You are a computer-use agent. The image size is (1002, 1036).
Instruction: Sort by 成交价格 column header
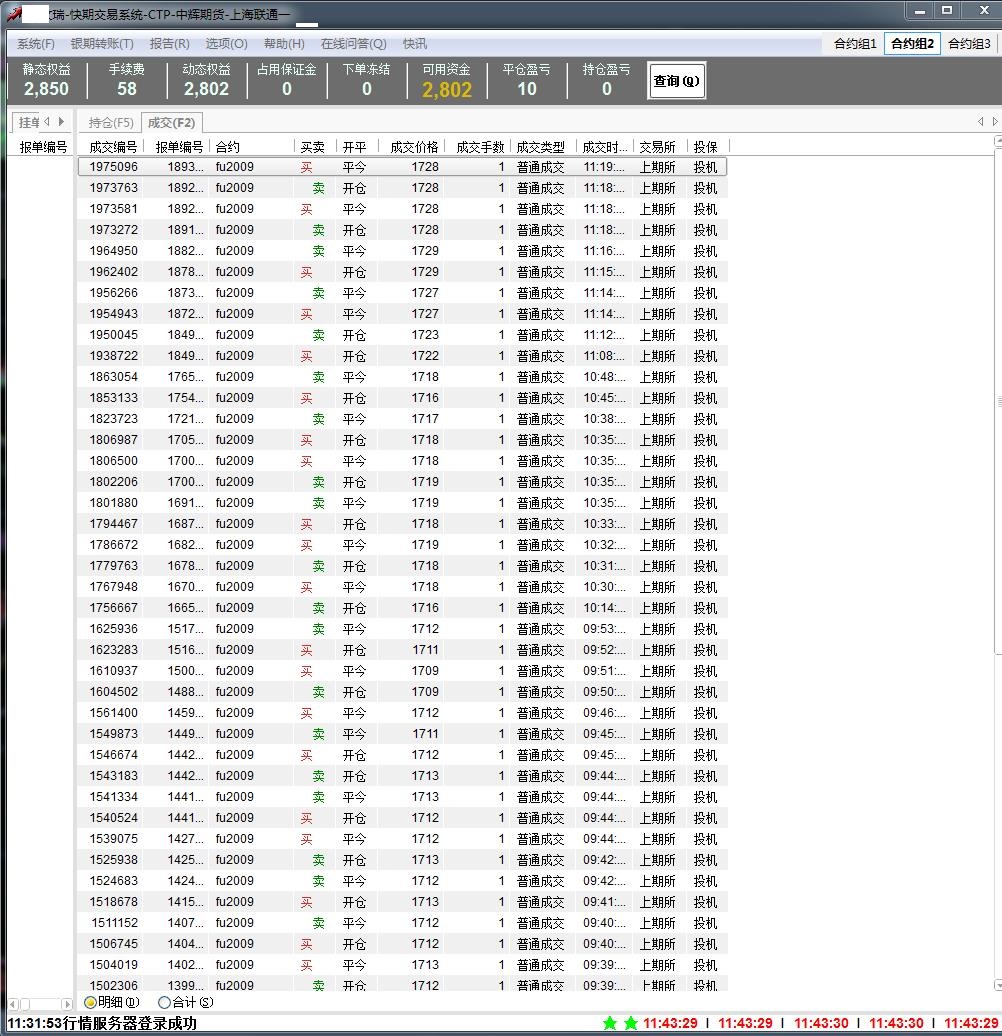414,147
